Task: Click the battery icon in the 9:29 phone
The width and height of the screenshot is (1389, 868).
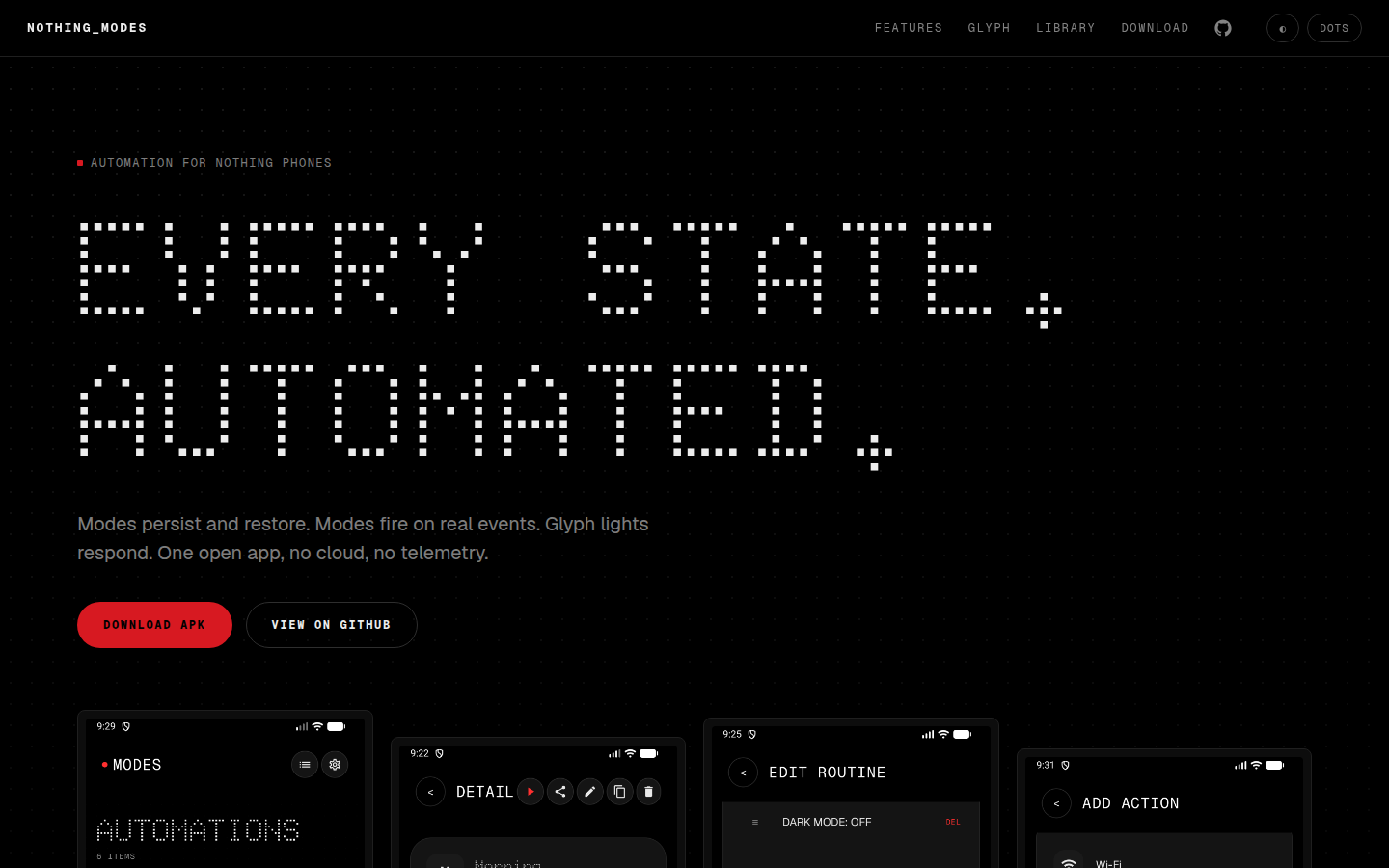Action: coord(337,726)
